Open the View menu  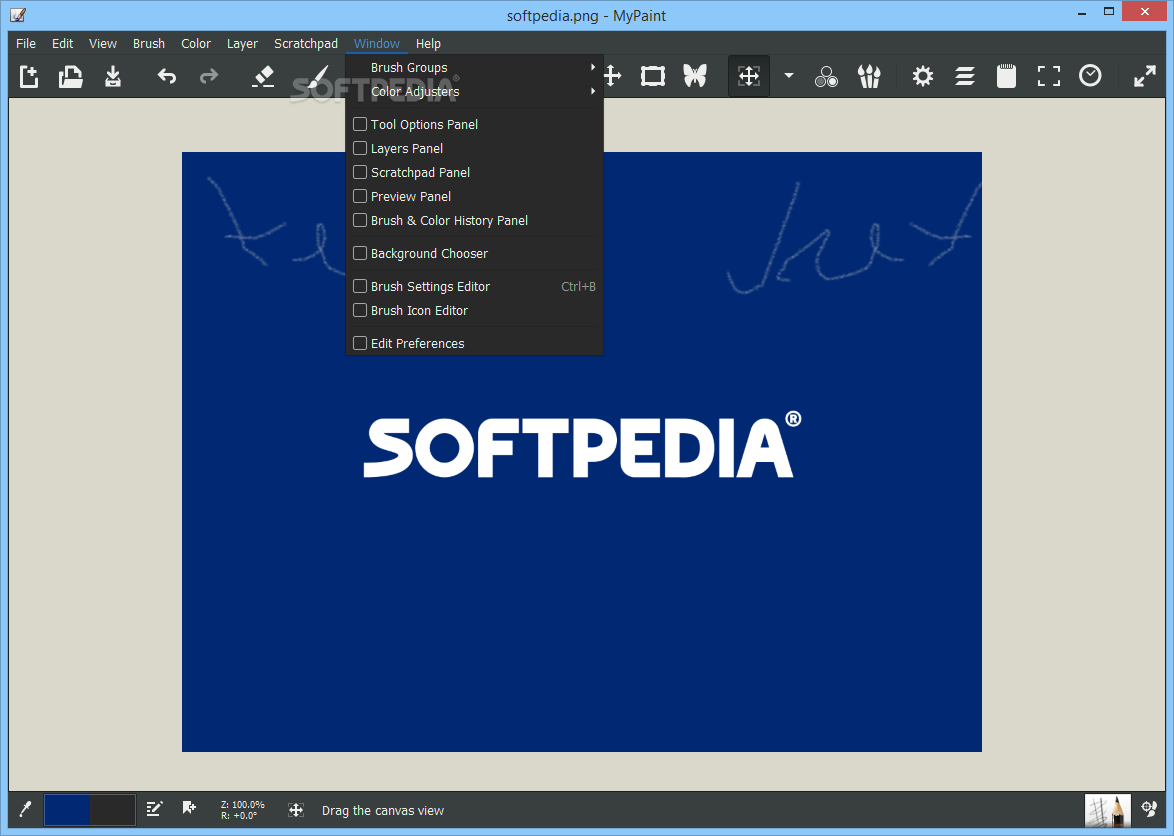(x=103, y=43)
